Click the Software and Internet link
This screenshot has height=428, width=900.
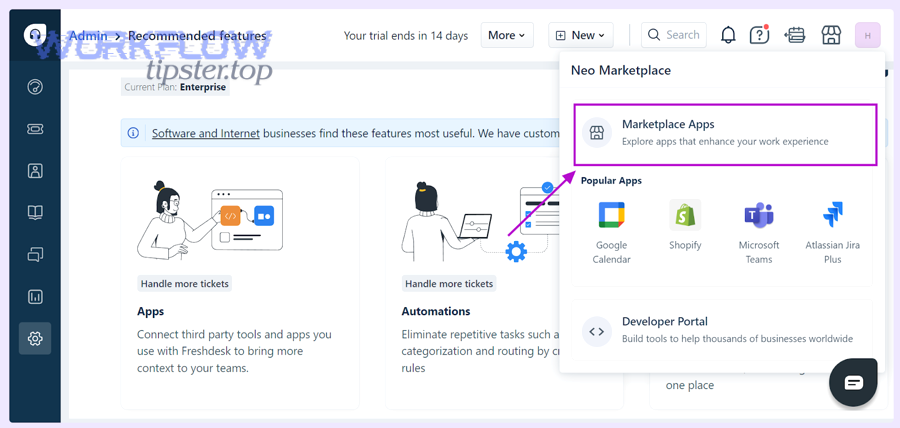click(205, 133)
